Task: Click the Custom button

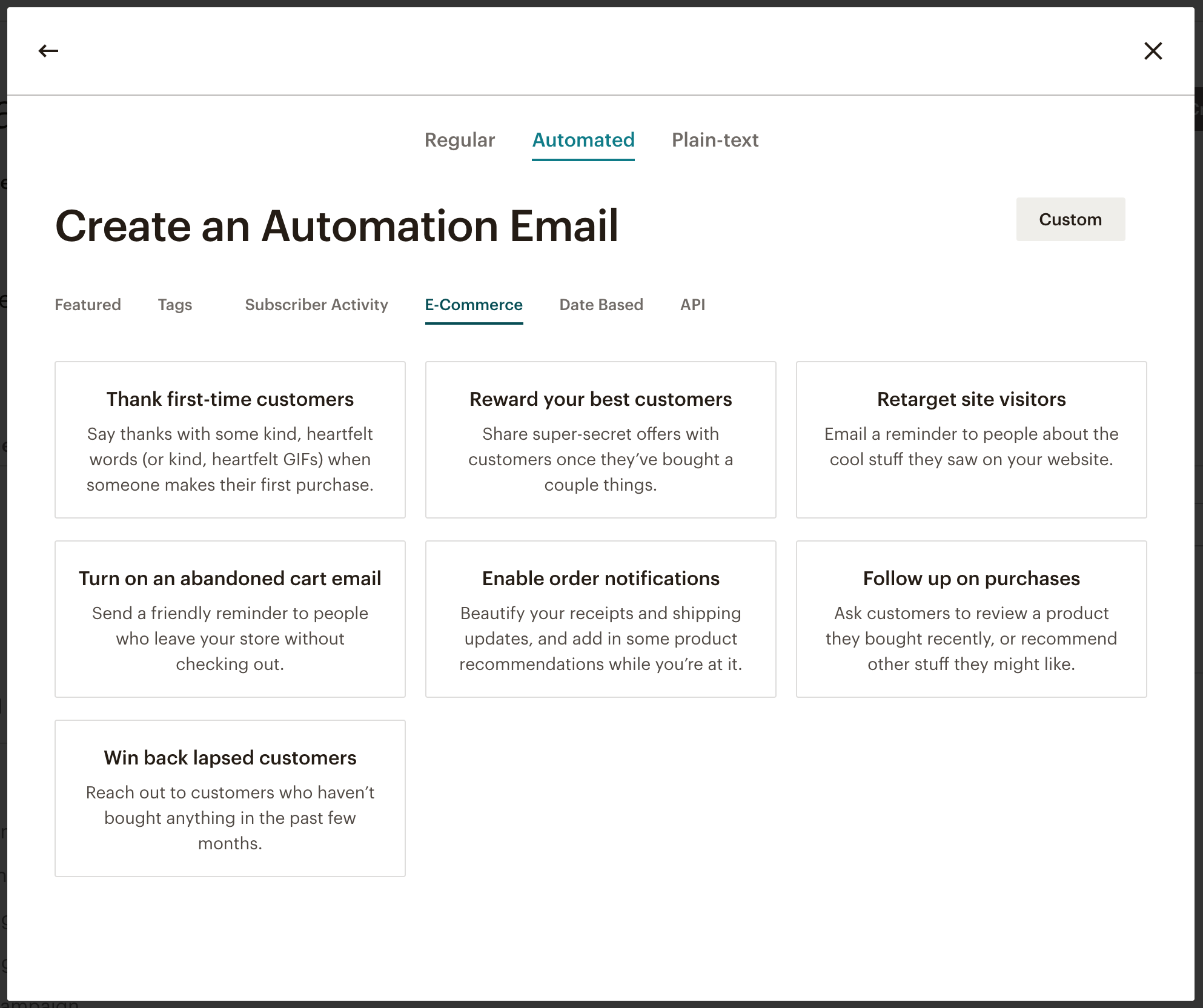Action: (1070, 219)
